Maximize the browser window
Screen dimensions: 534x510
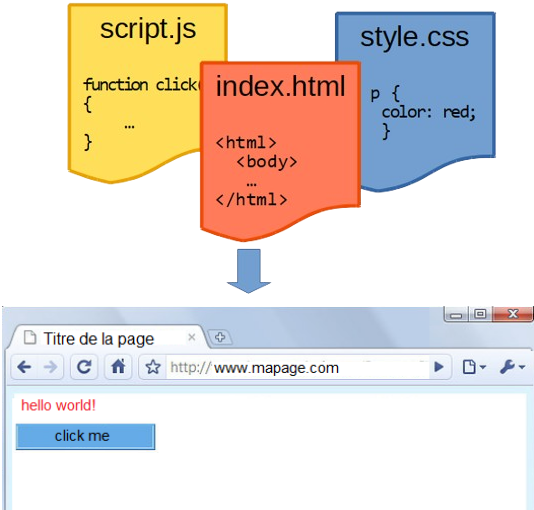click(480, 314)
